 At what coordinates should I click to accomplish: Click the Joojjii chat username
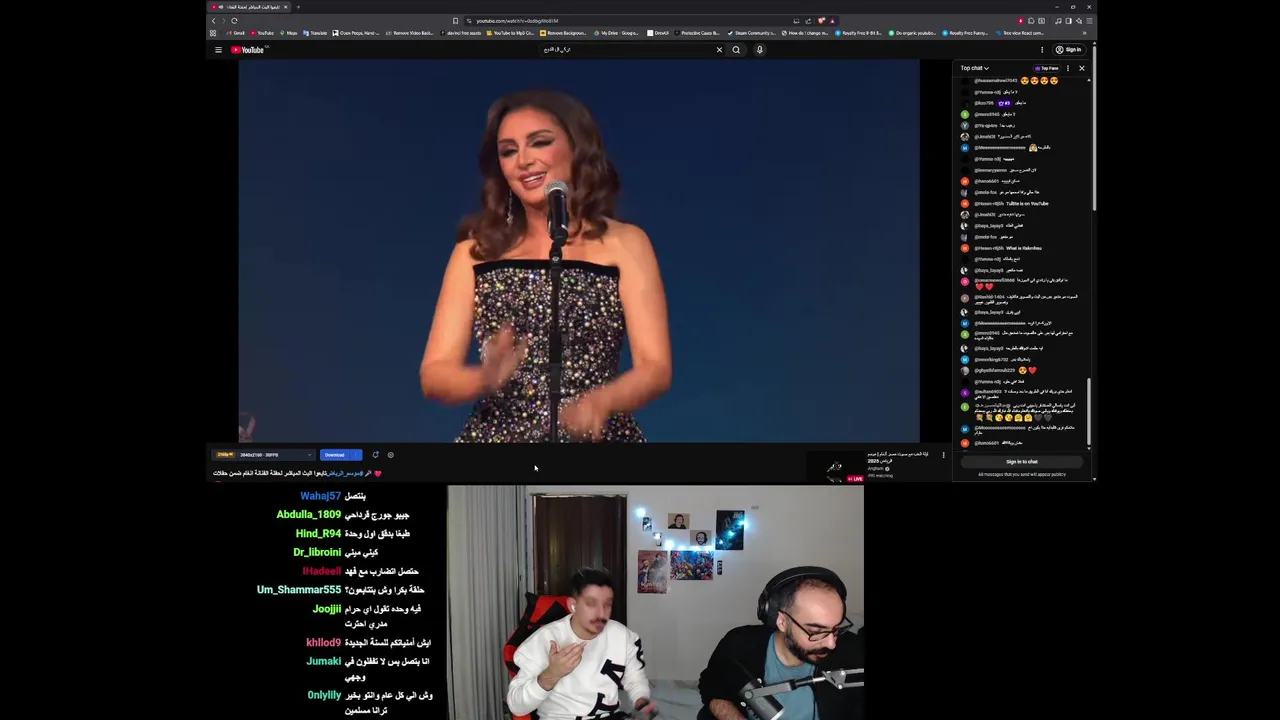[x=326, y=609]
